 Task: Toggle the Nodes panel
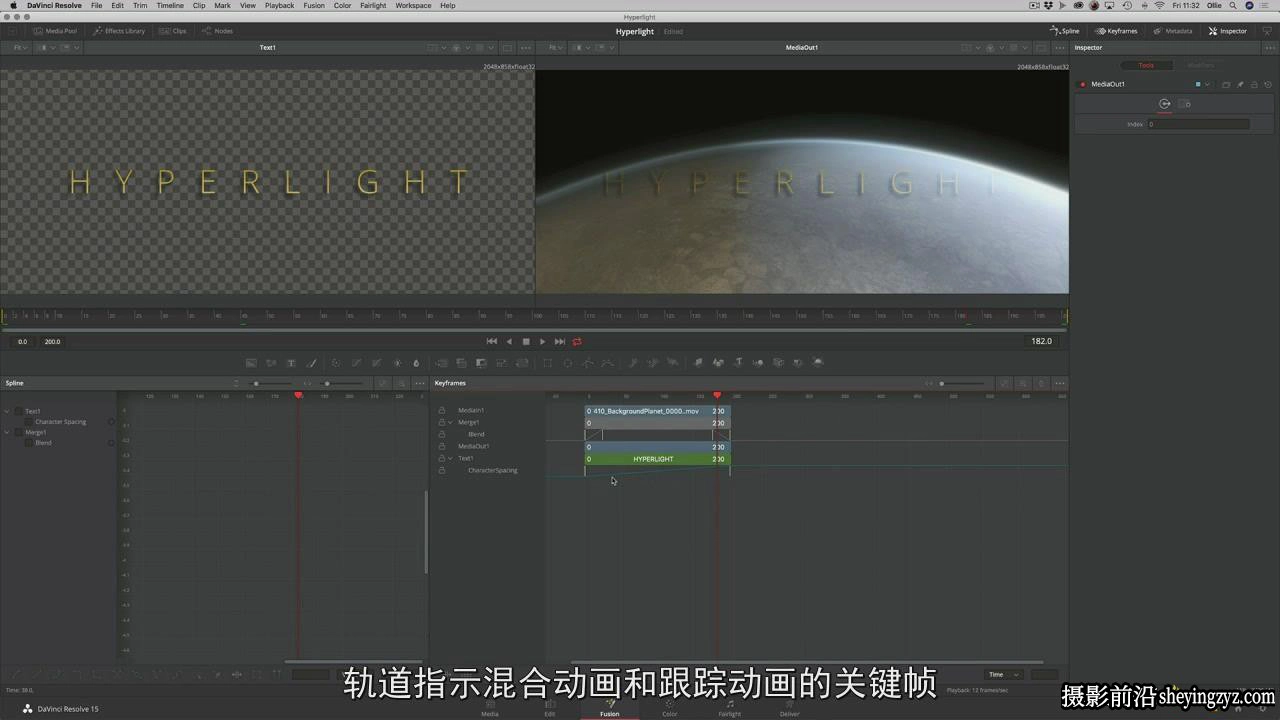218,31
